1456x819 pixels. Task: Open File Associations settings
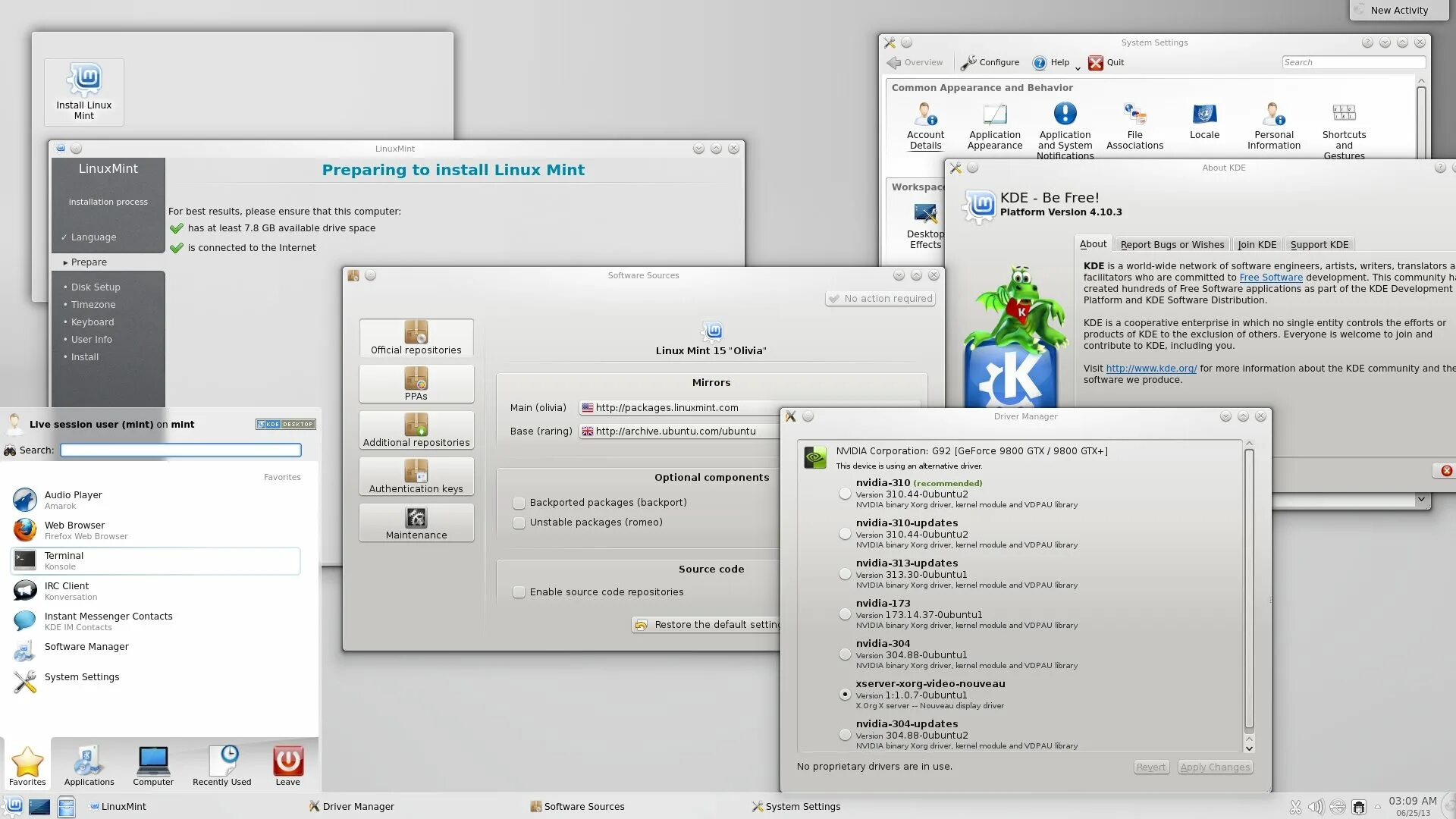point(1134,127)
